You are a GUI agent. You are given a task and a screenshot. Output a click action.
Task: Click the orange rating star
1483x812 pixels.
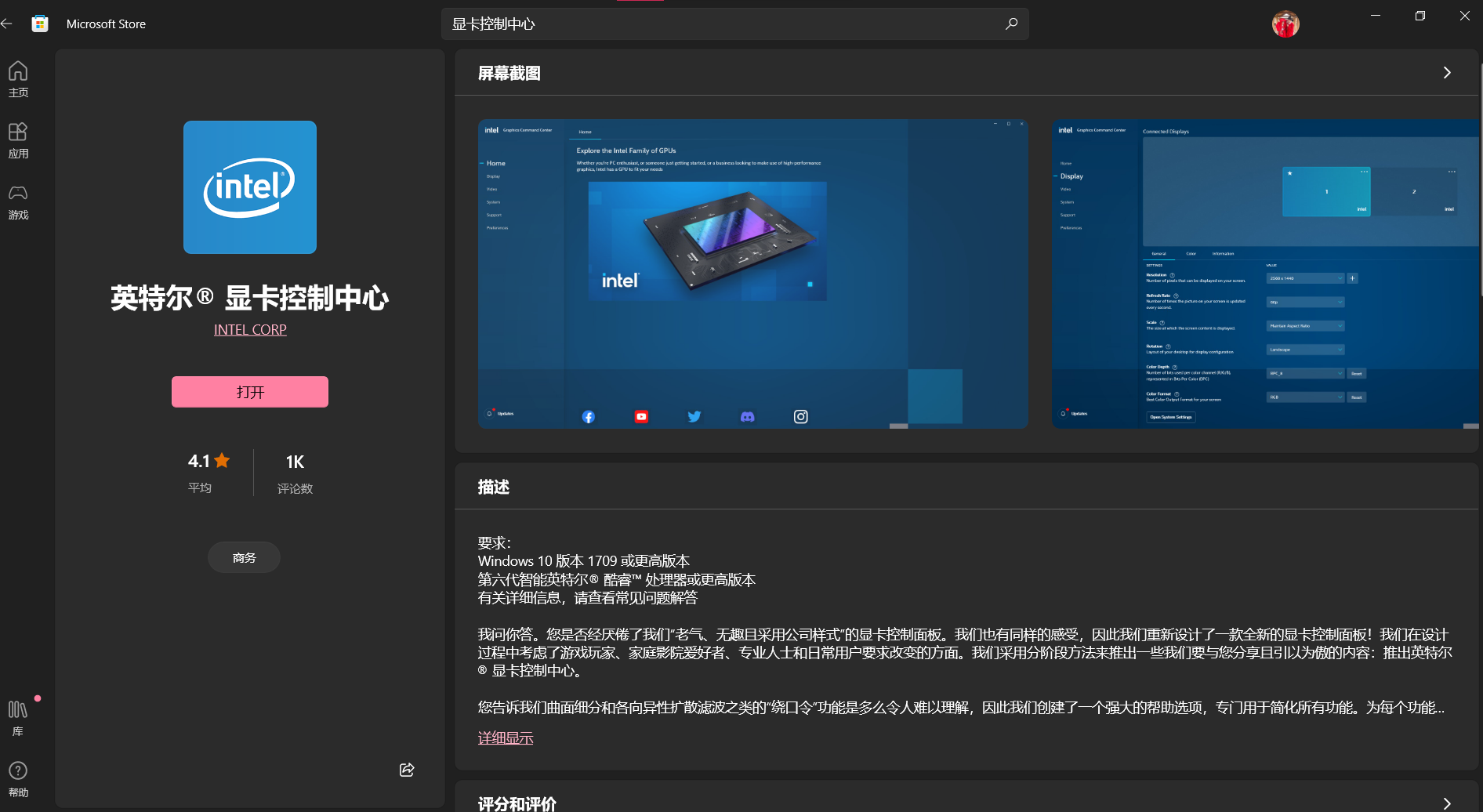(223, 460)
